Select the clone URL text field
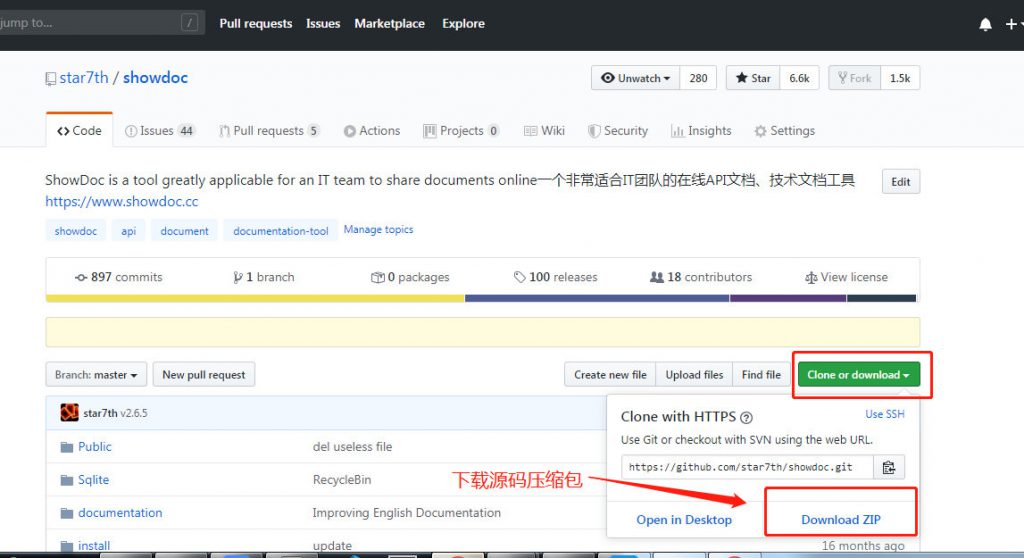Image resolution: width=1024 pixels, height=558 pixels. 747,467
